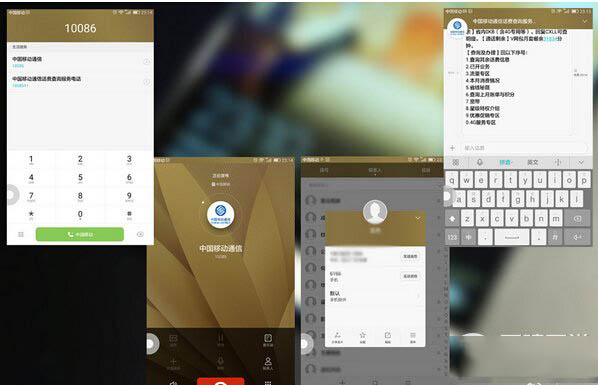Tap the China Mobile avatar in call screen

[x=220, y=215]
